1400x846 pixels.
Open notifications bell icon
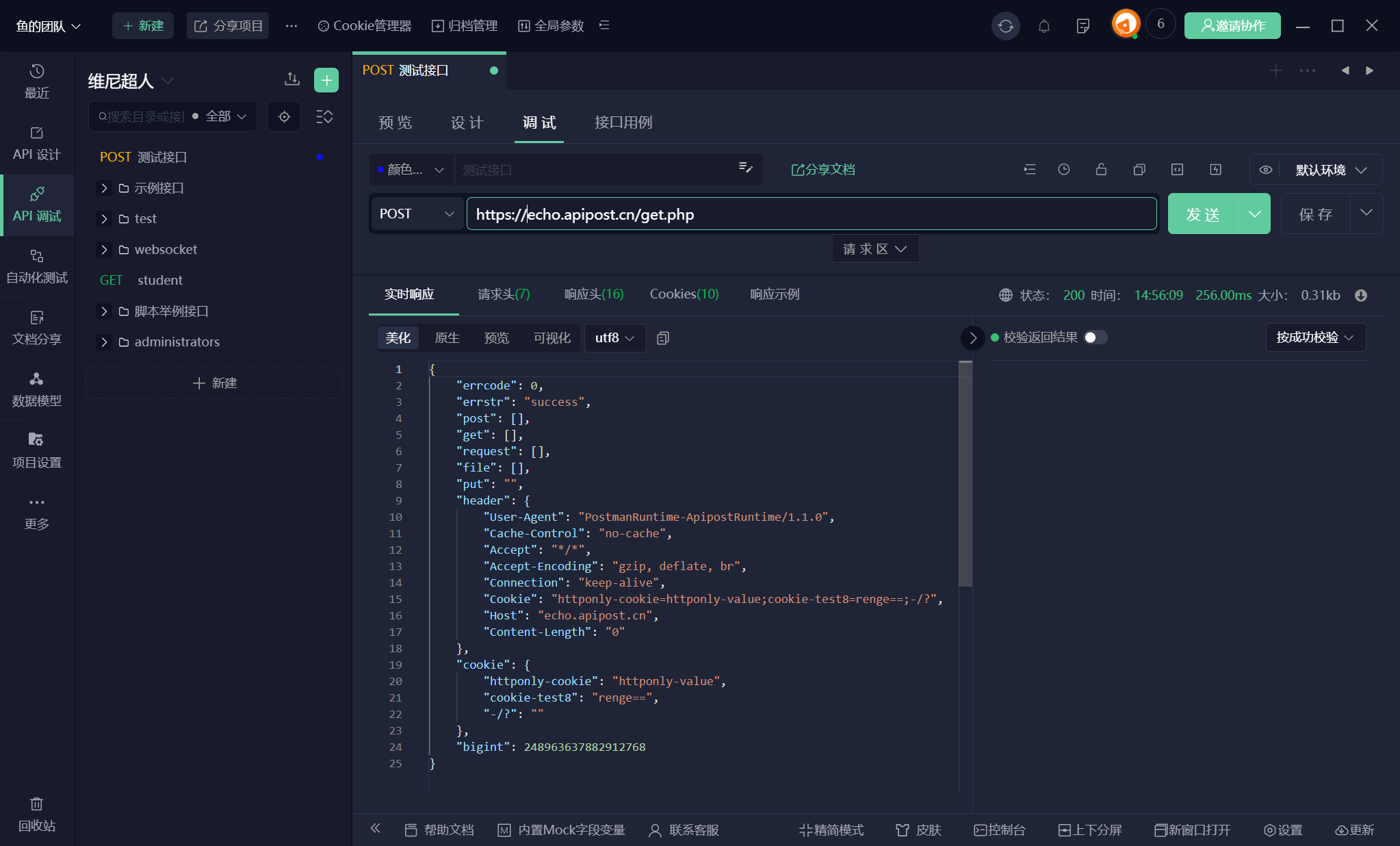click(1043, 26)
